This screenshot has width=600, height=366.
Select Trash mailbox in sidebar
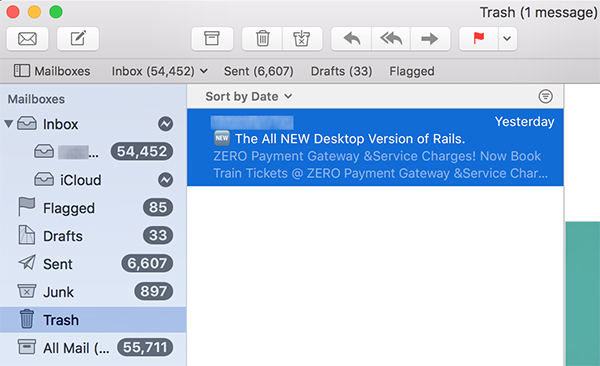pyautogui.click(x=93, y=320)
